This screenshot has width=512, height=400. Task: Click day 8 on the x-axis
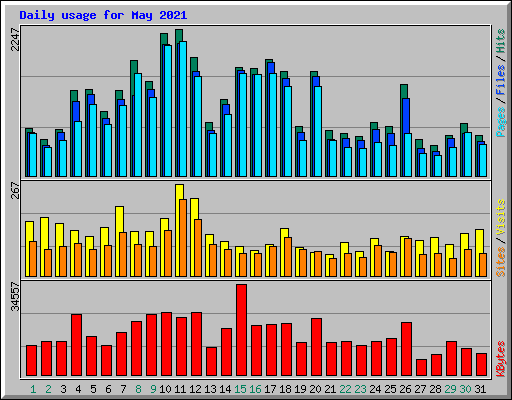(138, 389)
